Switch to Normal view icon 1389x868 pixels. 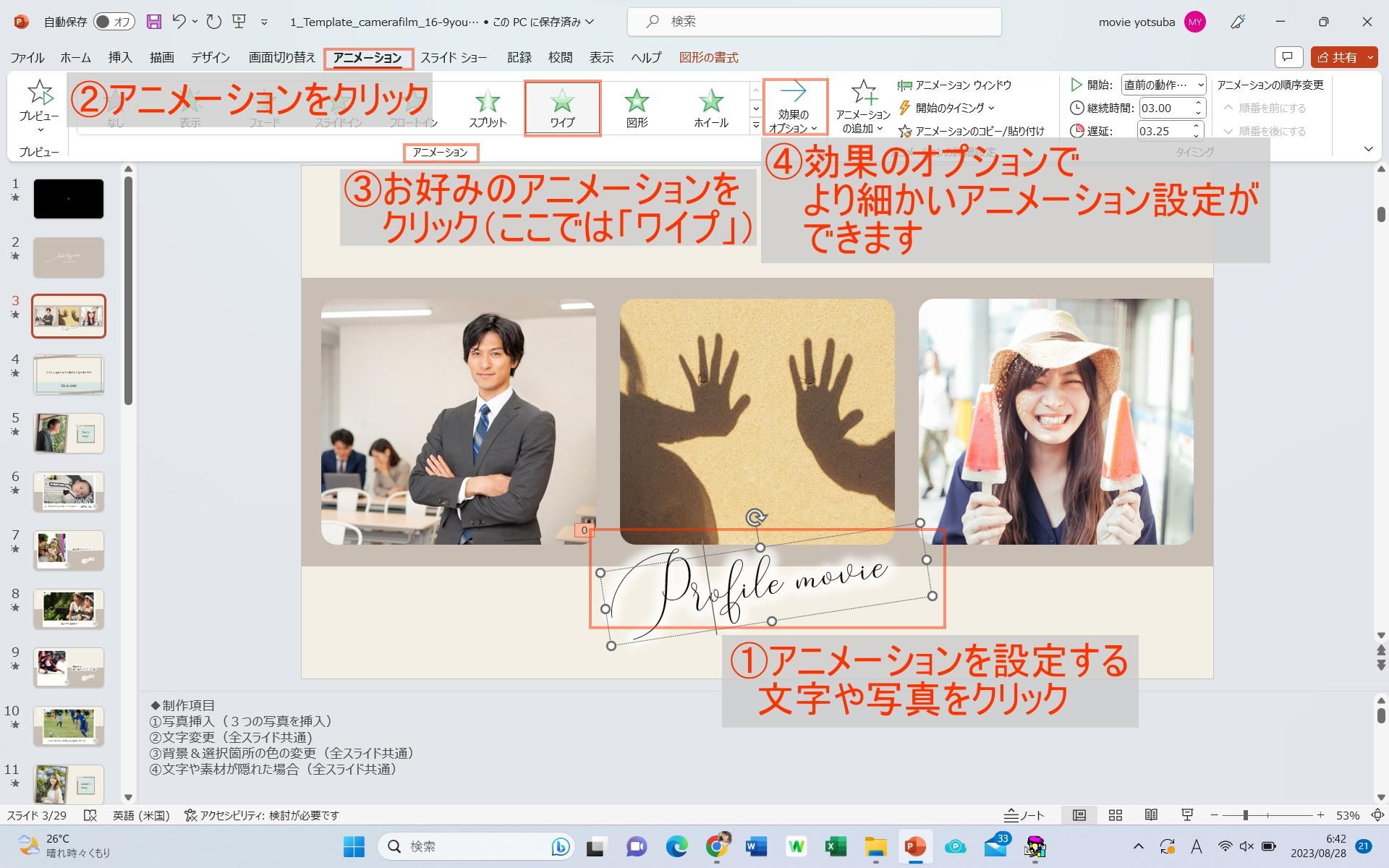tap(1079, 815)
